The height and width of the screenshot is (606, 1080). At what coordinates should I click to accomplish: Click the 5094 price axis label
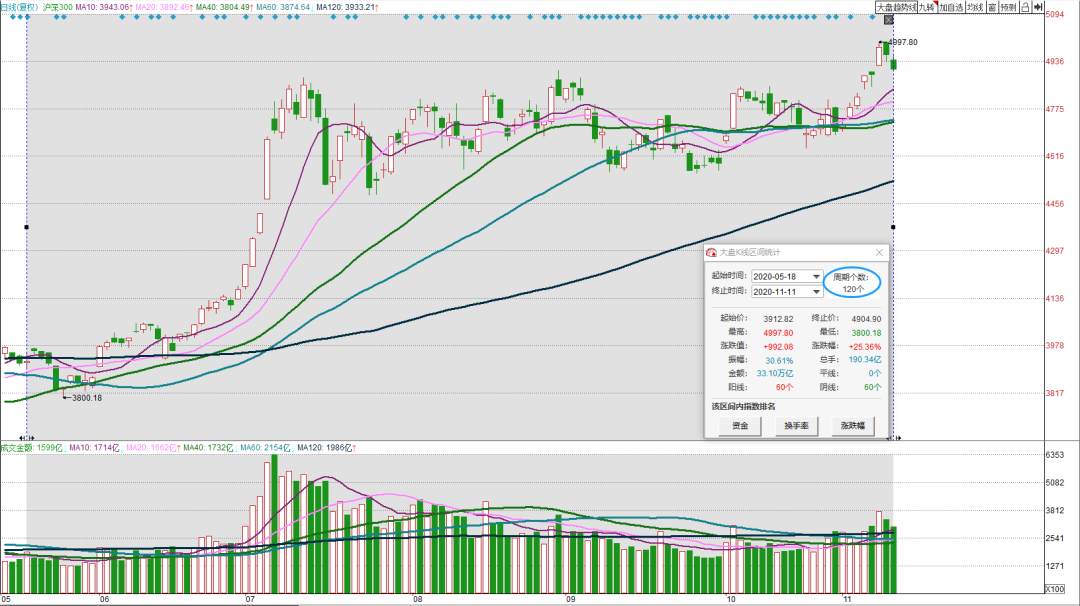point(1055,14)
